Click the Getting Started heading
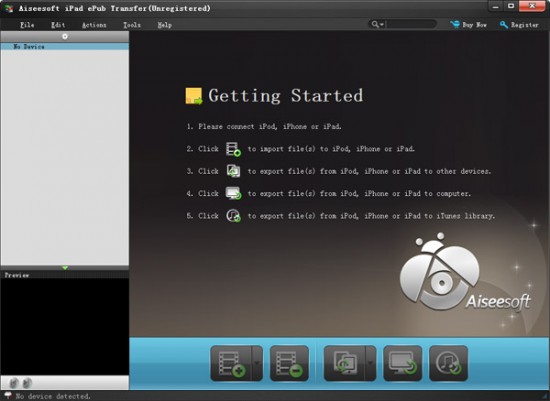The height and width of the screenshot is (401, 550). (286, 96)
